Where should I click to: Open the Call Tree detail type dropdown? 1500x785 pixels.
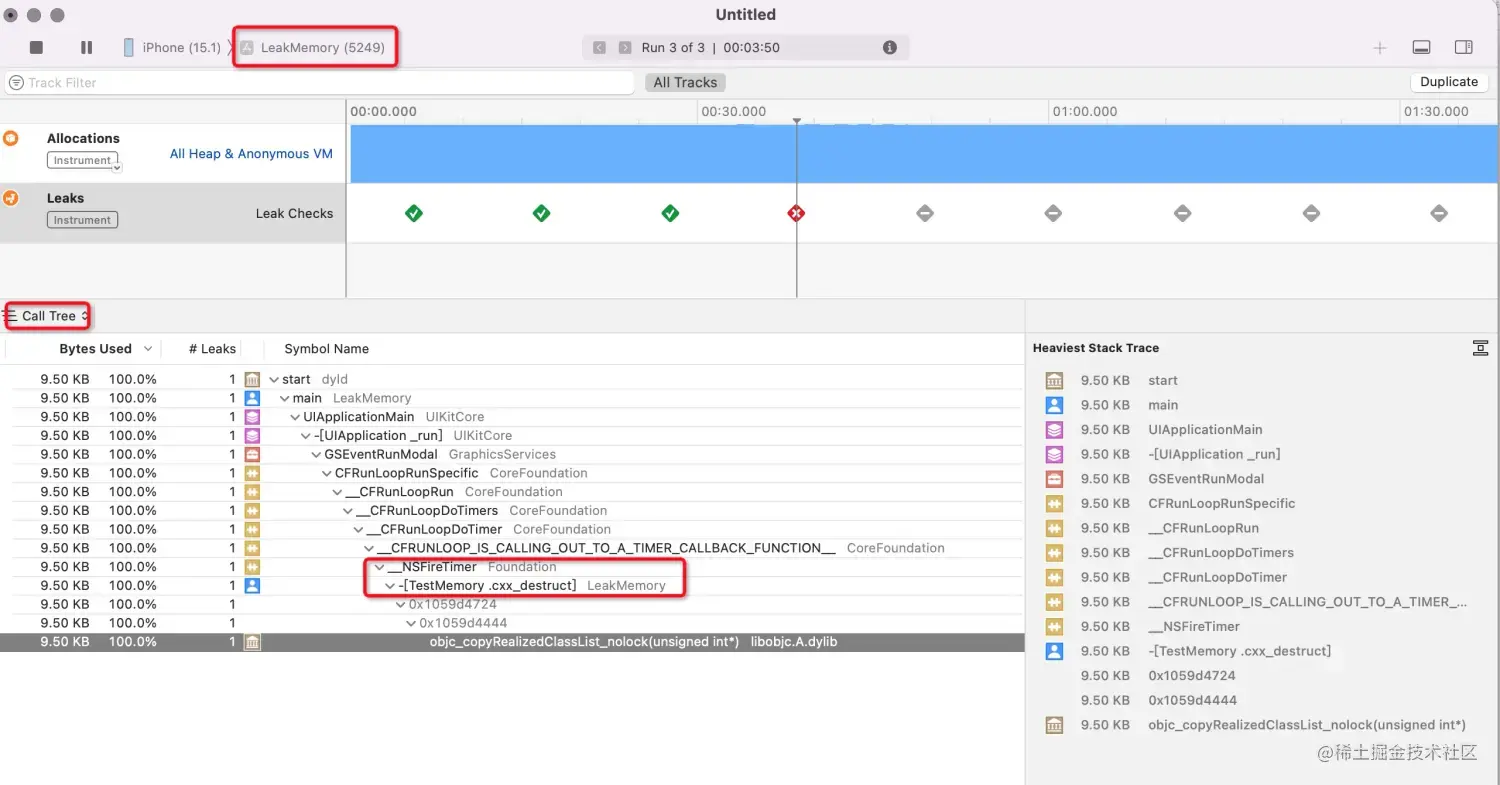tap(48, 316)
